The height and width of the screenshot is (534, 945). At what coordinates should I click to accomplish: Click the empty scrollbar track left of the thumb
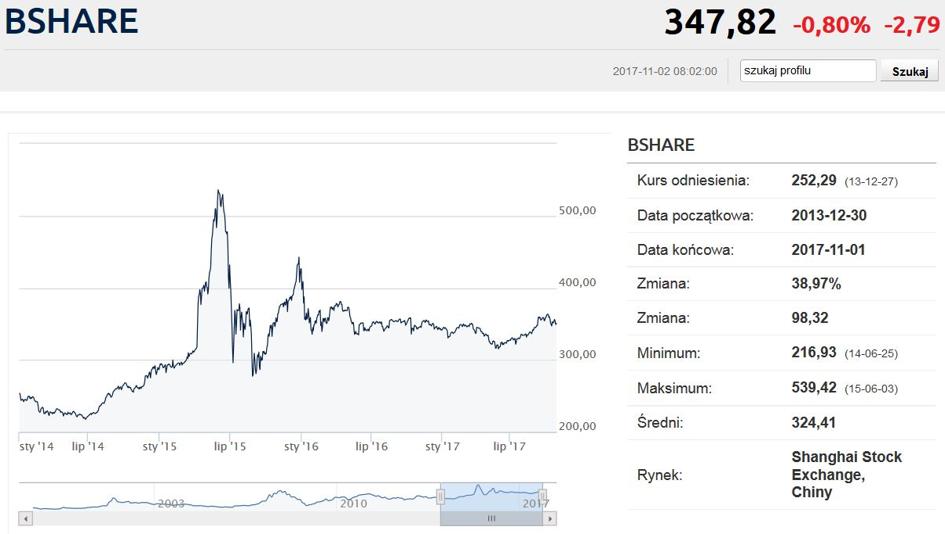point(230,519)
